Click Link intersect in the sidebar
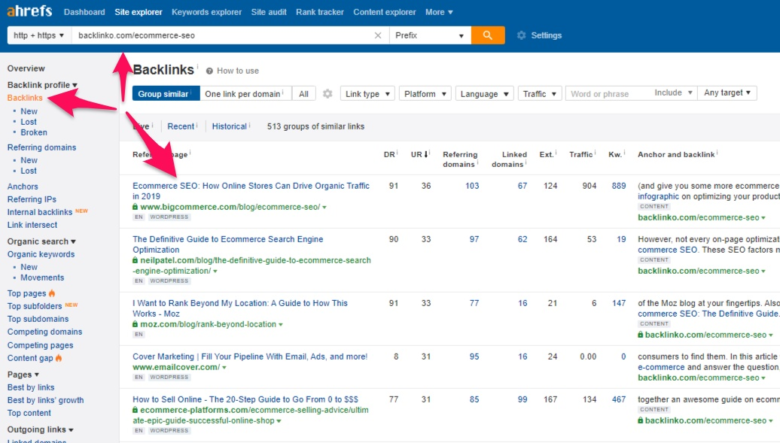The image size is (780, 443). [32, 225]
